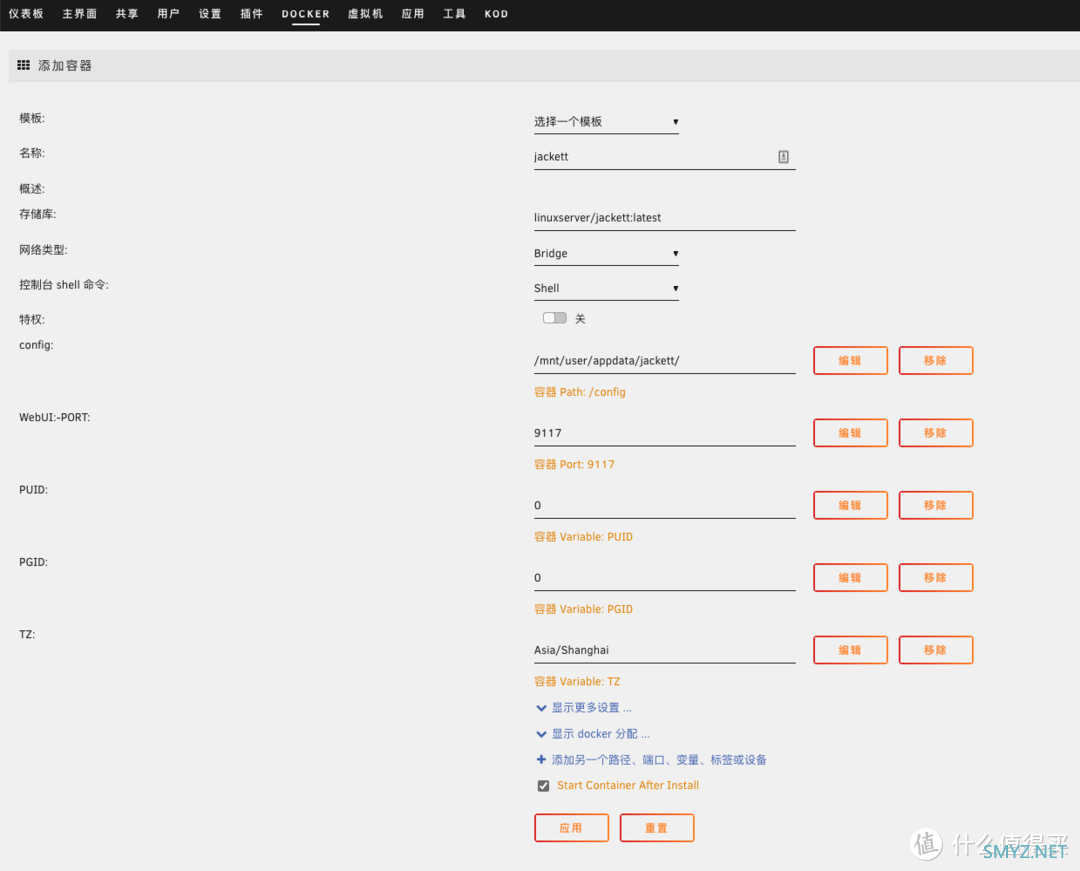The height and width of the screenshot is (871, 1080).
Task: Click the 容器 Variable: PGID text
Action: click(583, 609)
